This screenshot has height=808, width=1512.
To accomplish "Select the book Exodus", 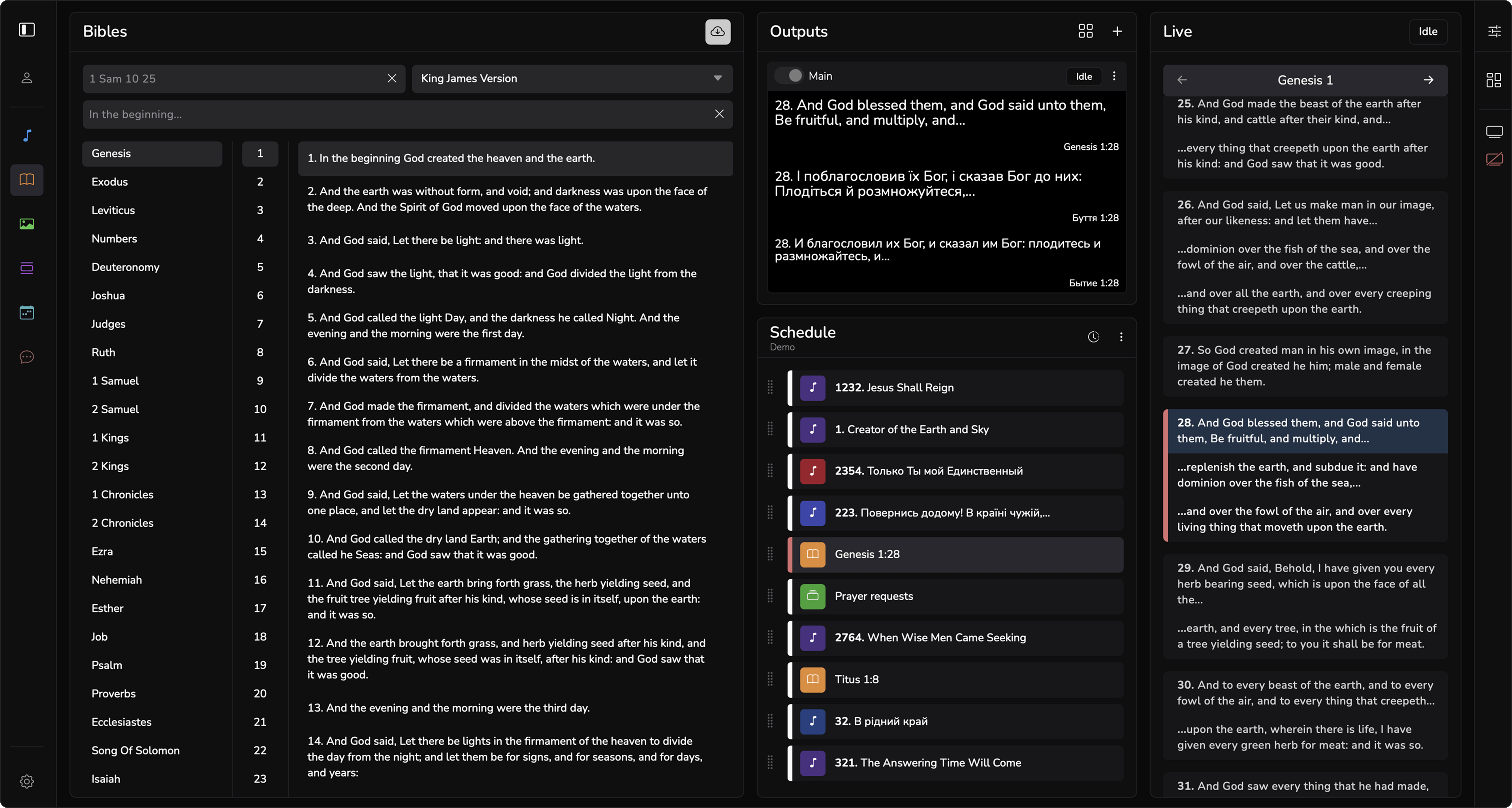I will point(152,182).
